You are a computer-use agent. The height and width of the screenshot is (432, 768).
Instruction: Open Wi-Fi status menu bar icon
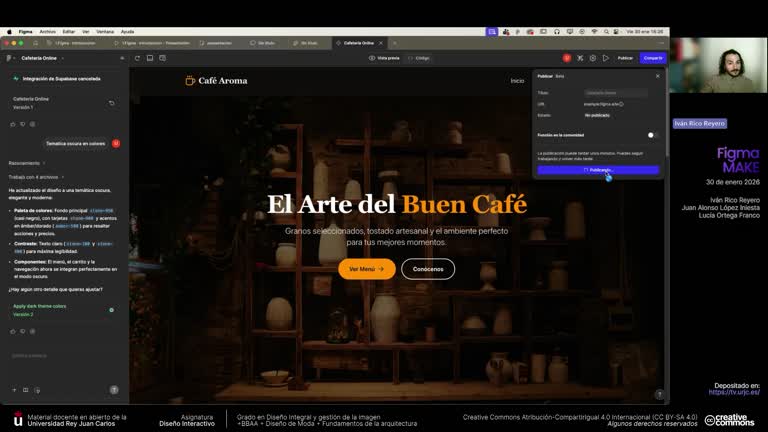[594, 31]
